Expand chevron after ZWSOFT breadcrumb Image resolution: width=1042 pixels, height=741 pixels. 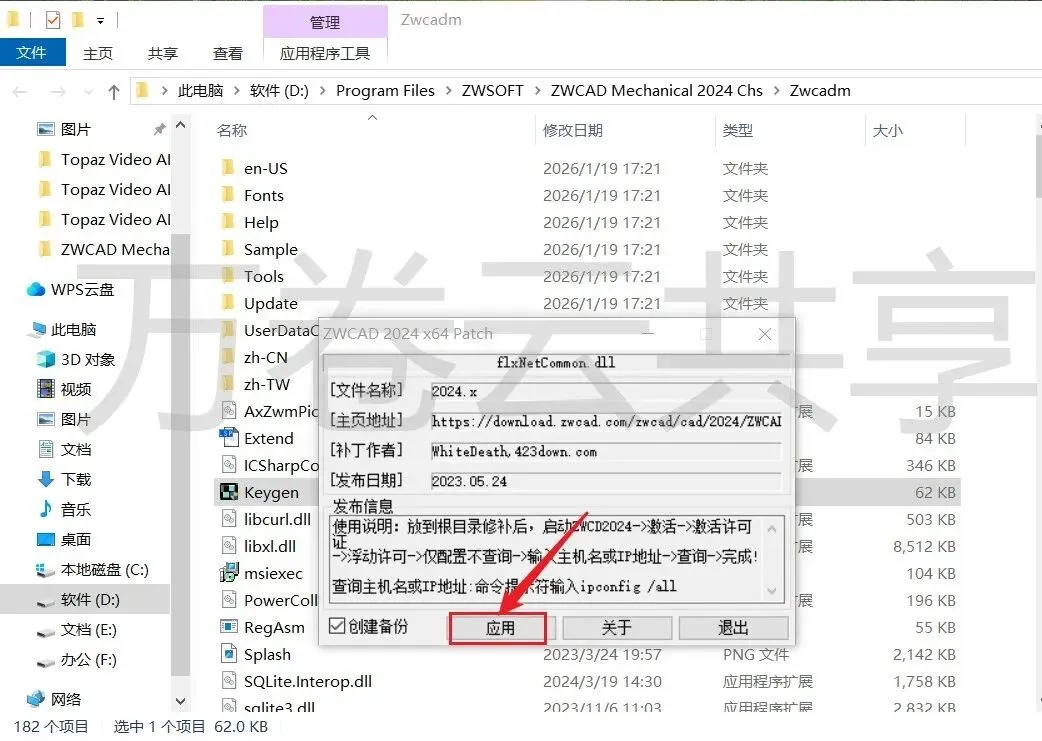[x=538, y=91]
